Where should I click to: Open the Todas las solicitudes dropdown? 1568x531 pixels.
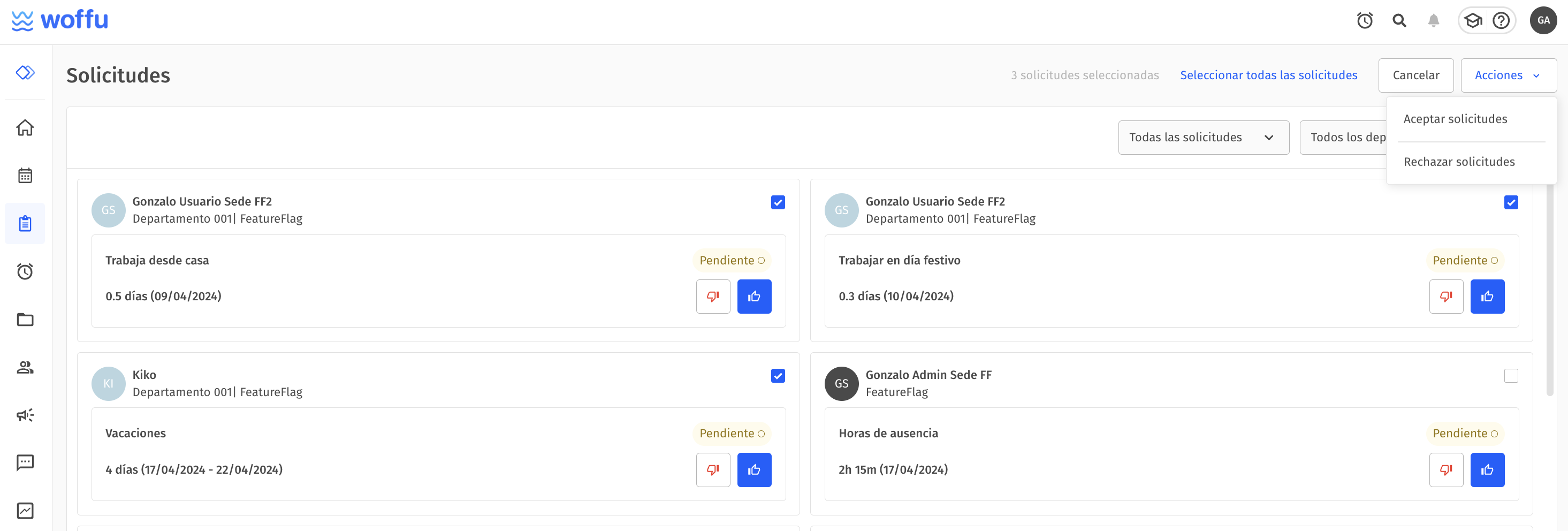[x=1204, y=138]
